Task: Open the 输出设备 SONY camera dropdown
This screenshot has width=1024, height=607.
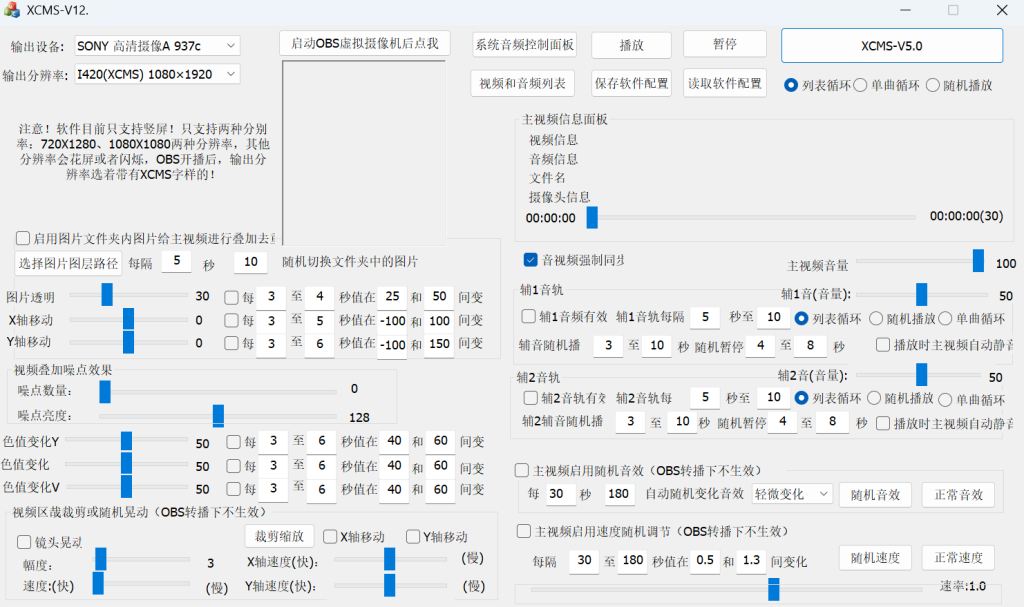Action: pos(157,46)
